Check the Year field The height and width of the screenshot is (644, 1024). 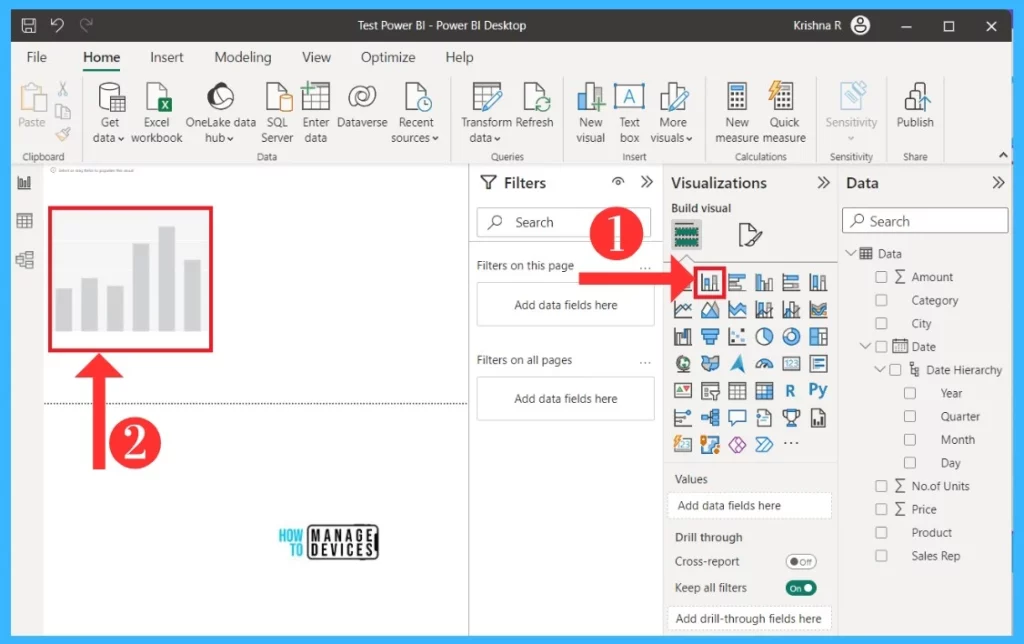[x=910, y=393]
